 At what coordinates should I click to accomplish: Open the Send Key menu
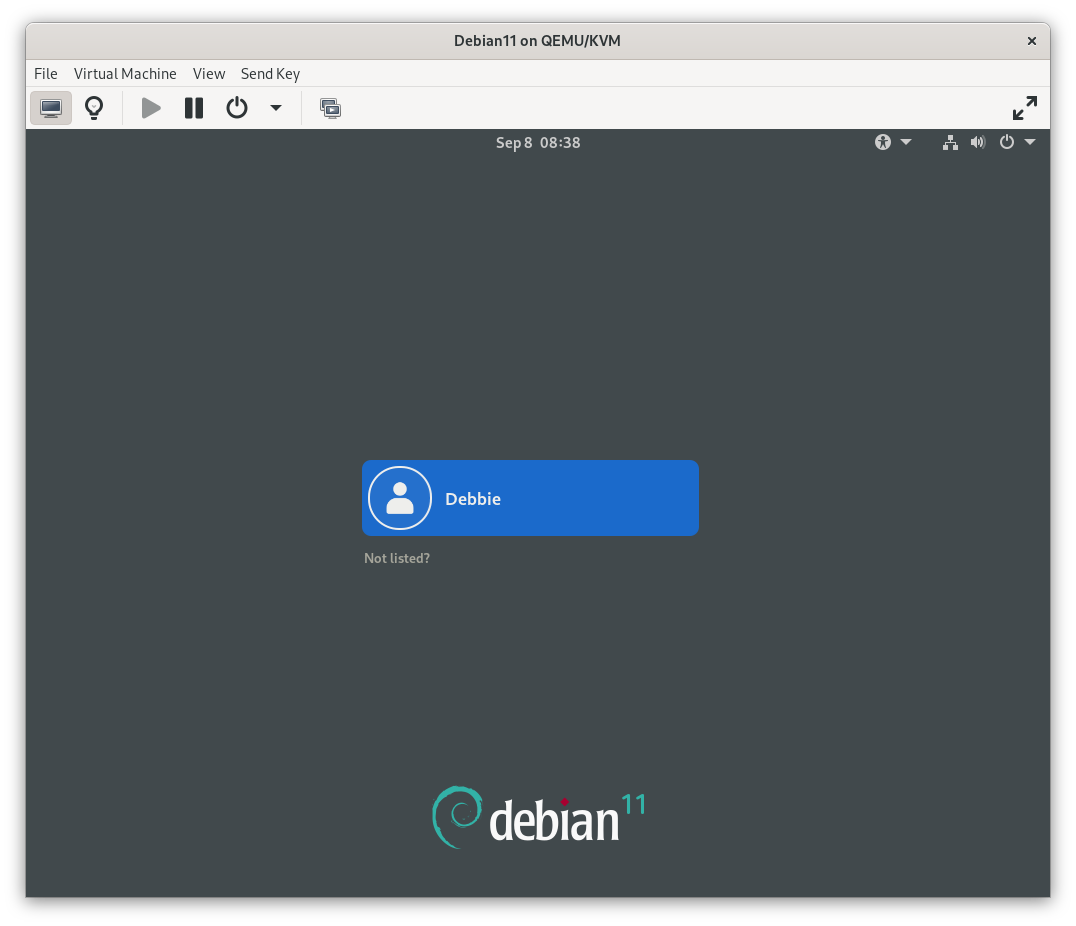270,73
